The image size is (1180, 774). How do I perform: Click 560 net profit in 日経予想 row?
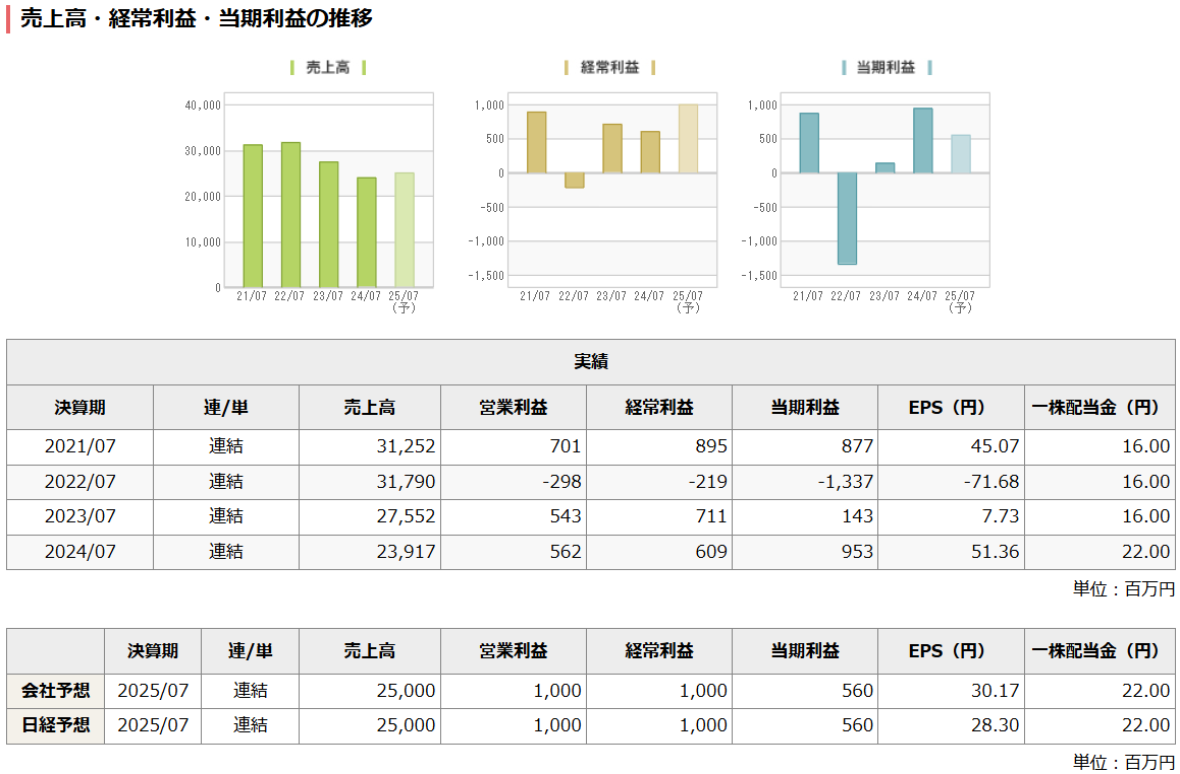pos(857,725)
